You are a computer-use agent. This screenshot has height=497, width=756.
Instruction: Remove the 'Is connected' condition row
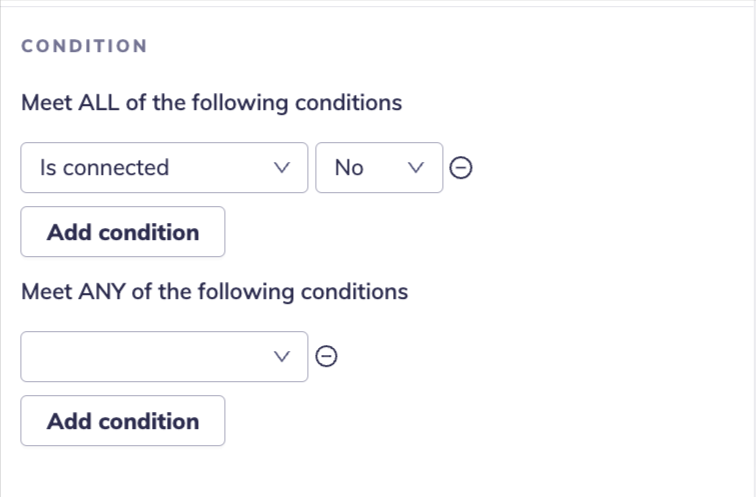tap(461, 168)
